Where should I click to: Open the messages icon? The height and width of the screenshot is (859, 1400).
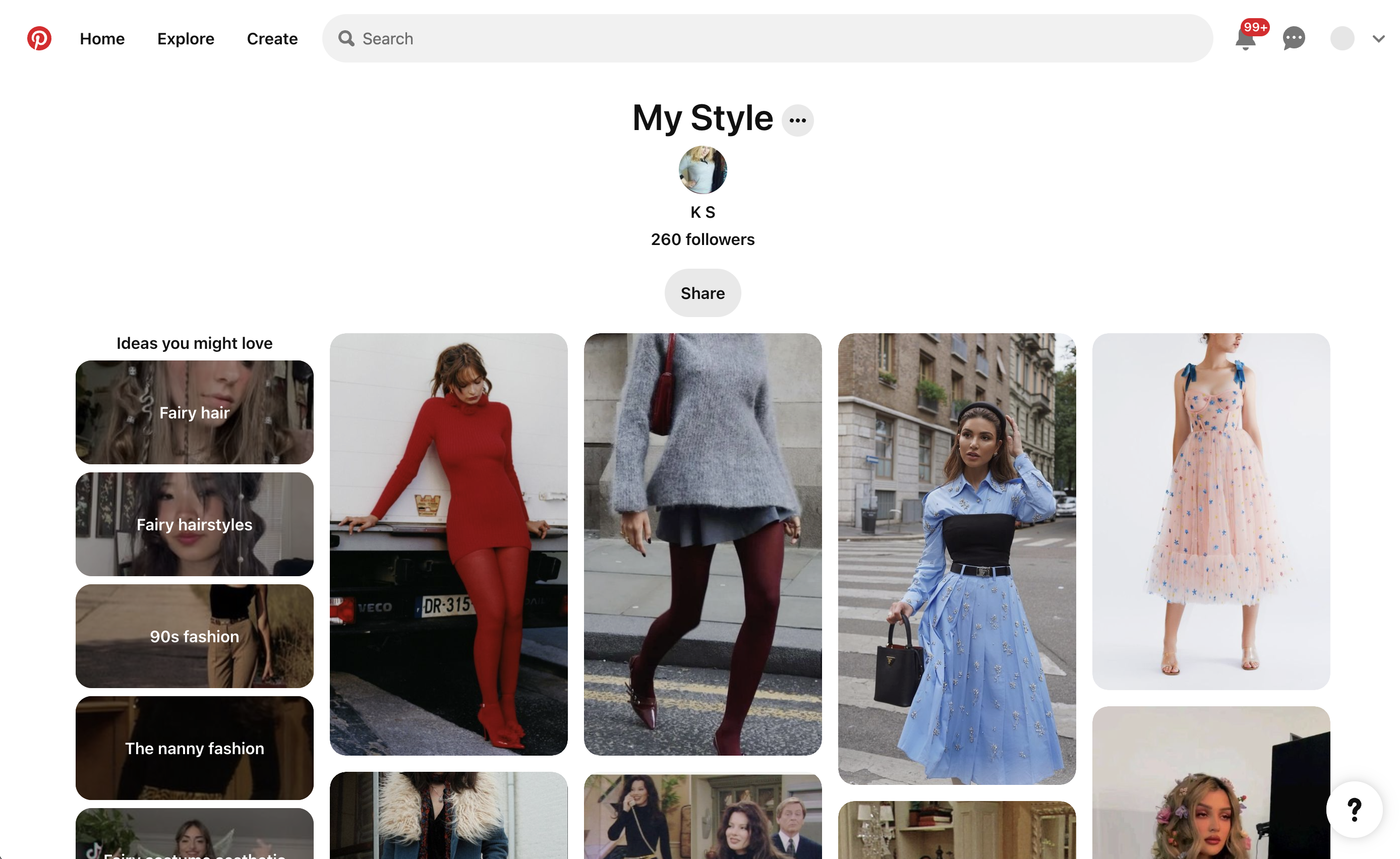(x=1294, y=38)
